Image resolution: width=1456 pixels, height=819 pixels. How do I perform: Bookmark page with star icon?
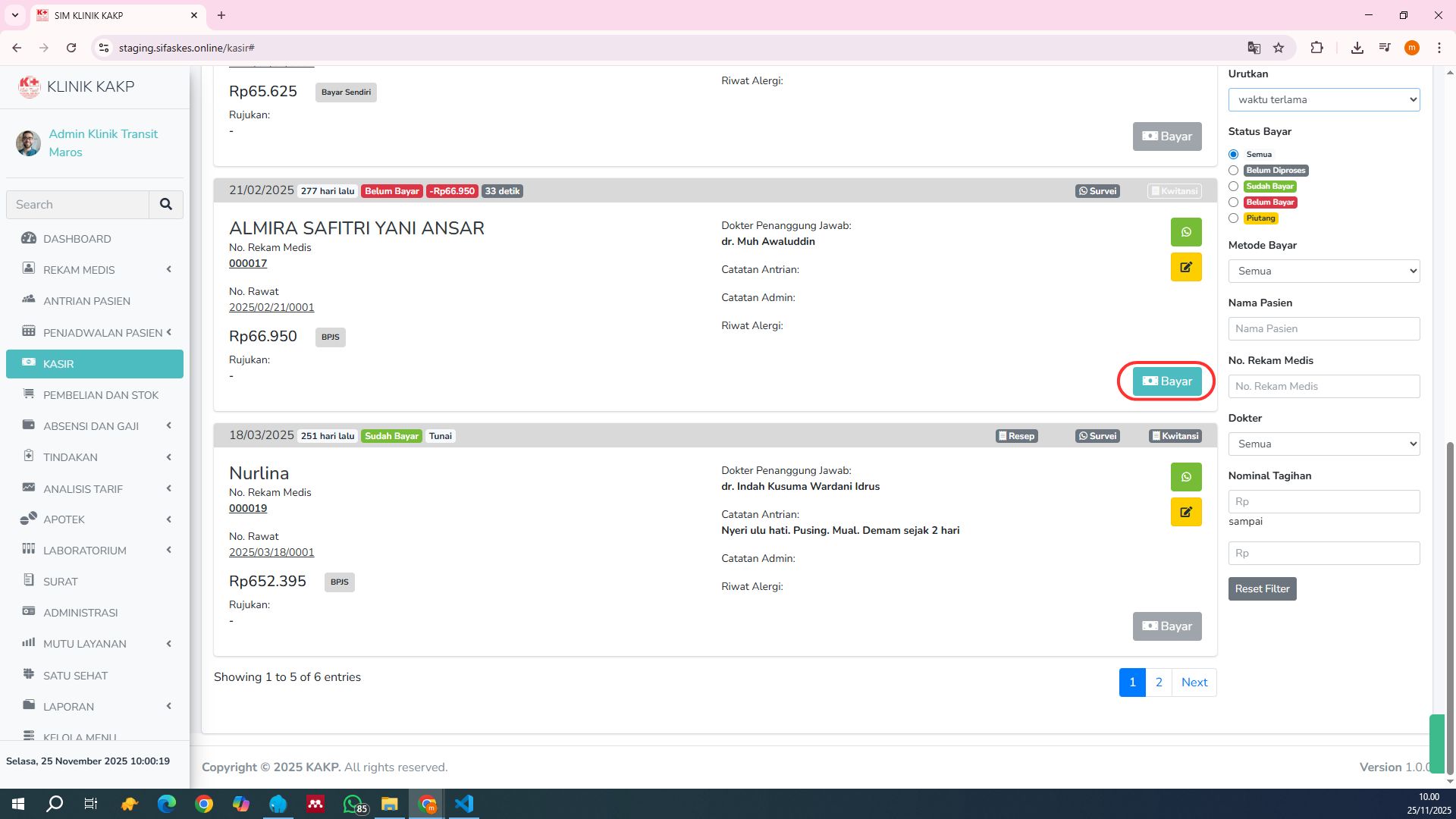1279,48
